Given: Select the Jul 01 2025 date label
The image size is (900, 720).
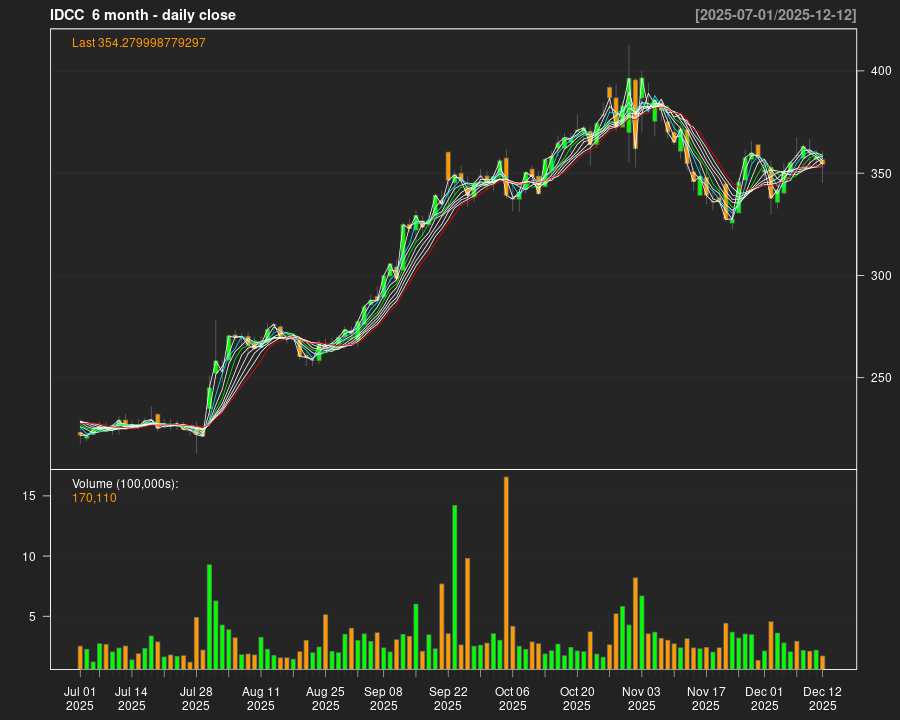Looking at the screenshot, I should 80,698.
